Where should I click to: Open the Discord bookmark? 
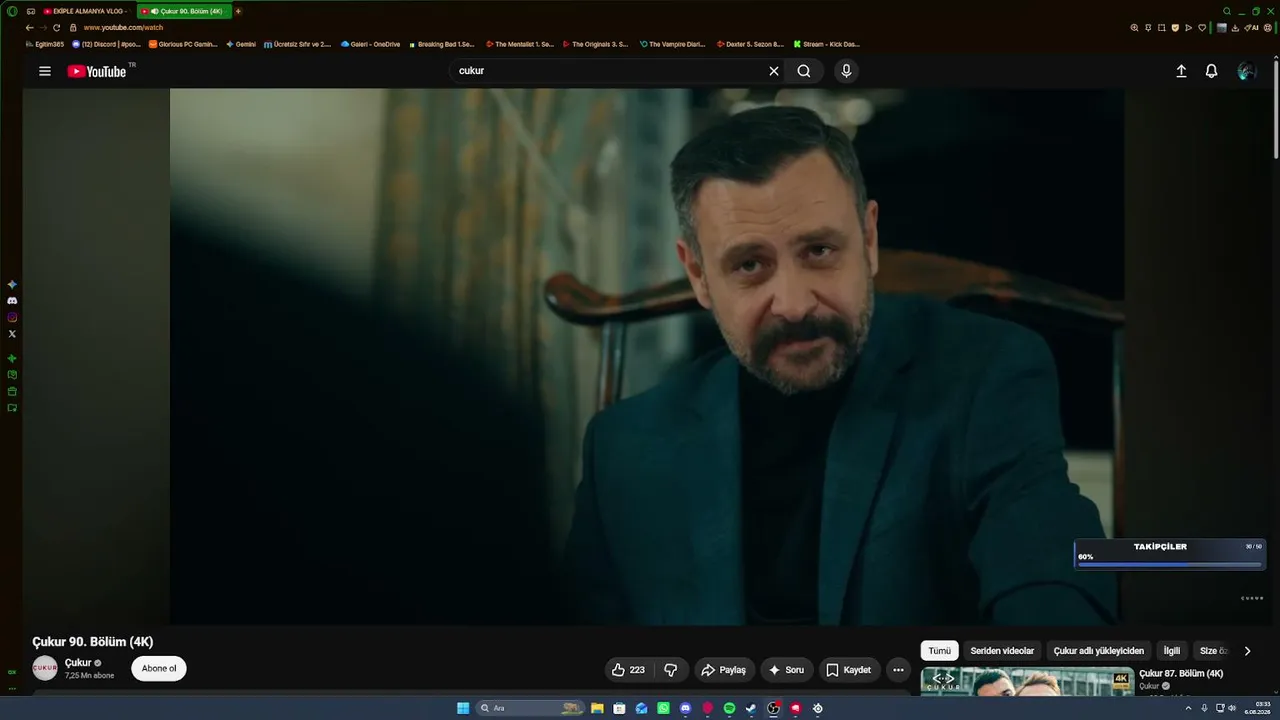107,44
